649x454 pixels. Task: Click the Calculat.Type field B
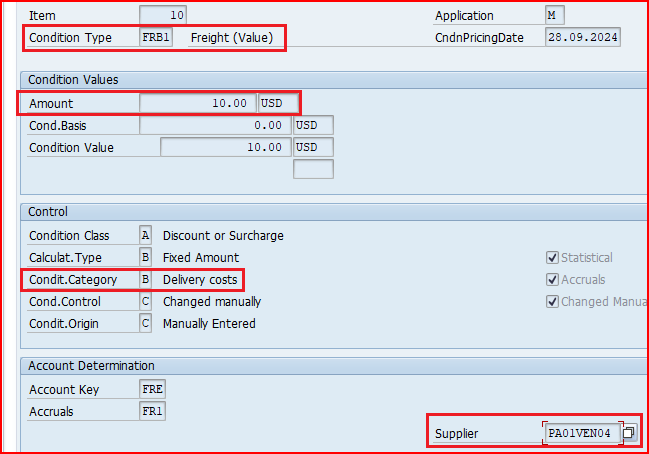pos(146,258)
